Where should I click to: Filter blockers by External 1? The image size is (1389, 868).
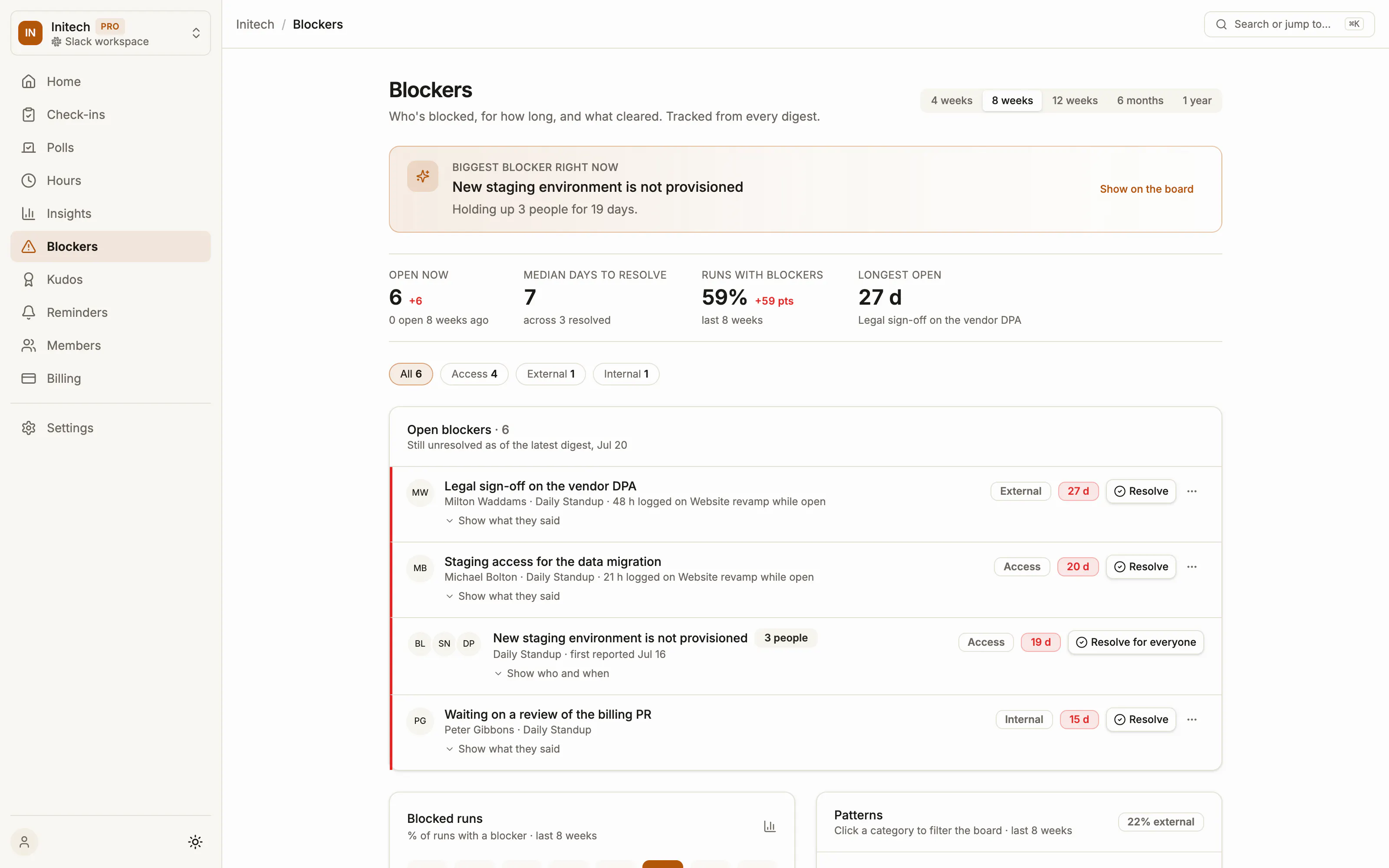[x=550, y=374]
